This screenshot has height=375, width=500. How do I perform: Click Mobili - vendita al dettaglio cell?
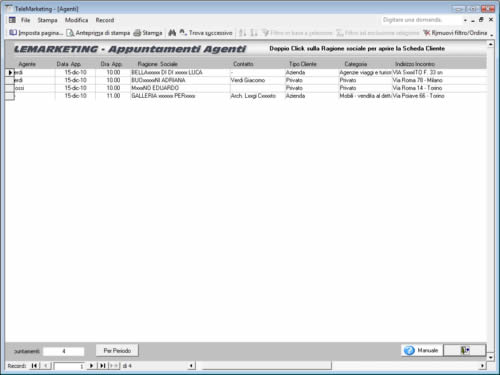pyautogui.click(x=365, y=96)
